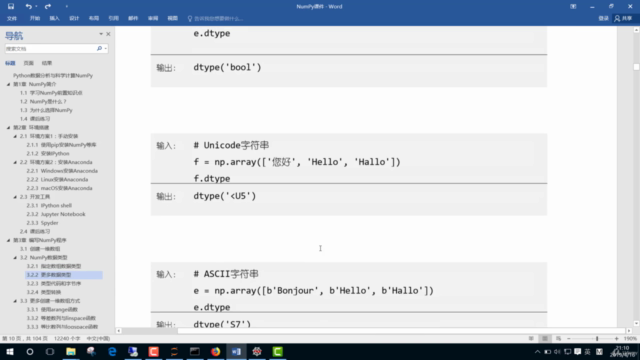Switch to the 视图 (View) ribbon tab

tap(173, 18)
